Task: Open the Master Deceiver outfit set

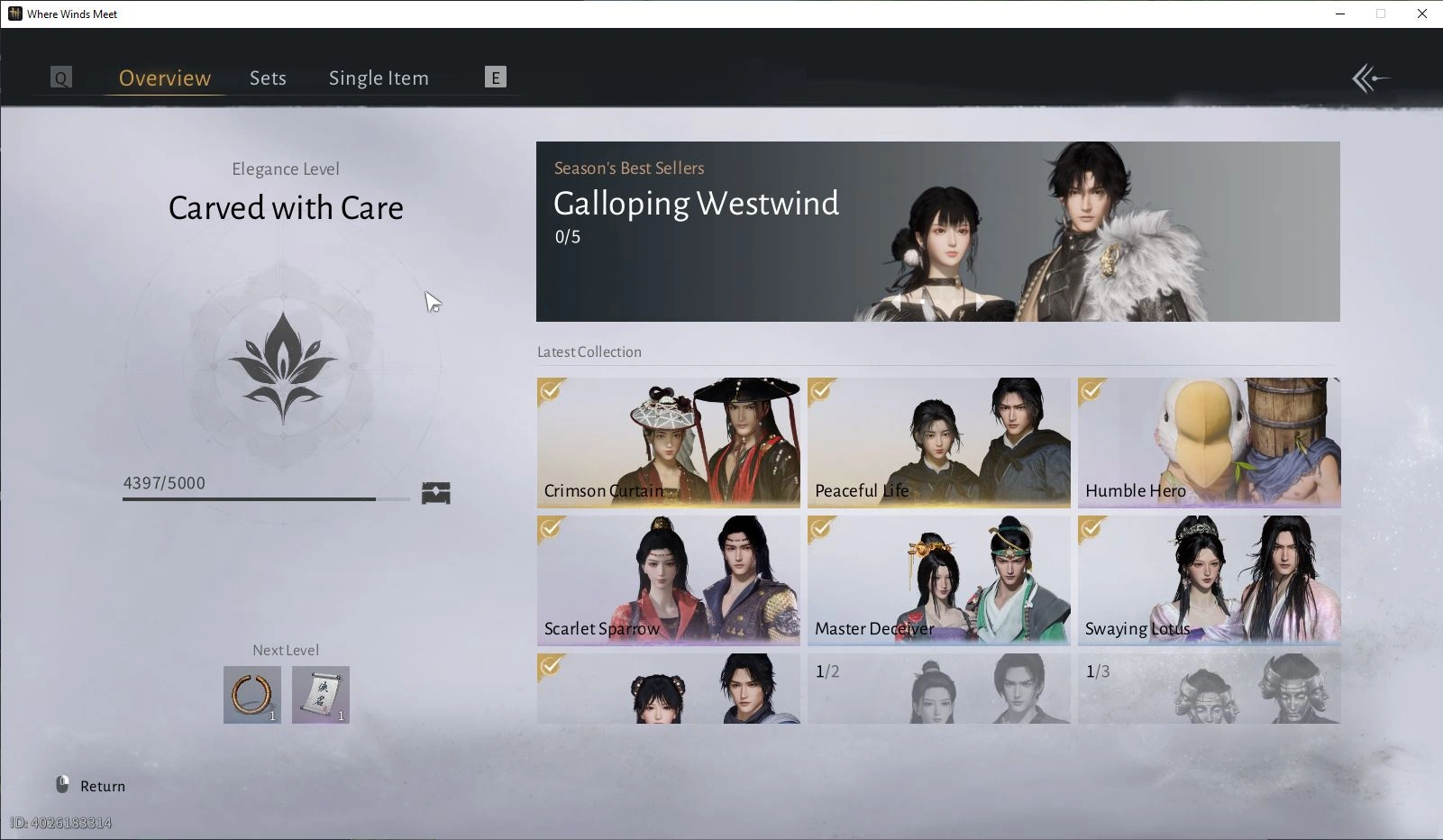Action: 939,580
